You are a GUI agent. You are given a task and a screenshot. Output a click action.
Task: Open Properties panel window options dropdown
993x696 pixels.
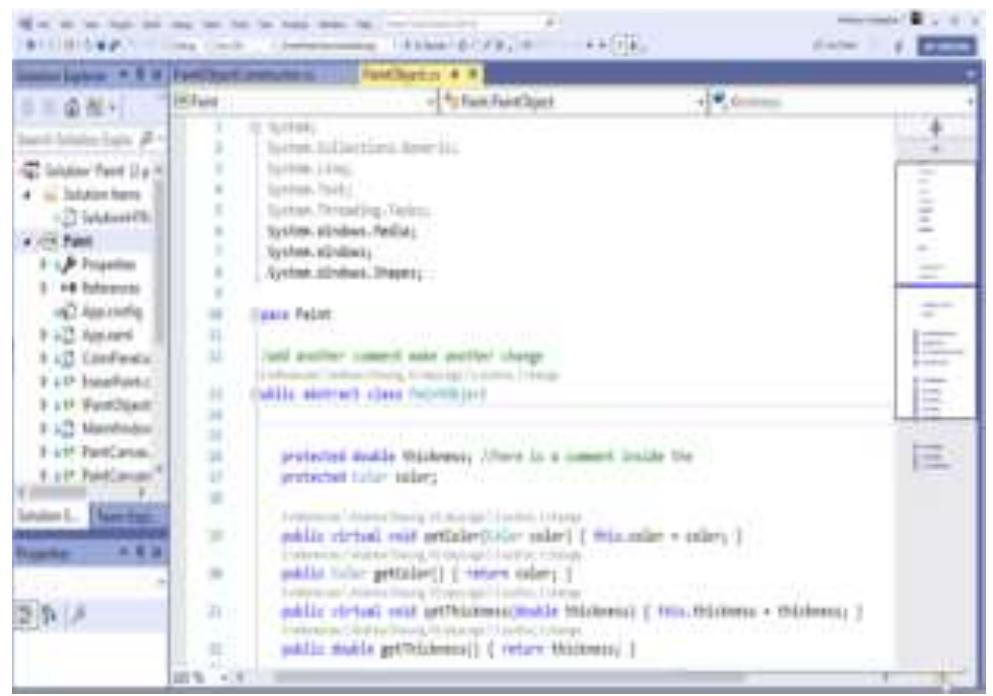(x=124, y=553)
